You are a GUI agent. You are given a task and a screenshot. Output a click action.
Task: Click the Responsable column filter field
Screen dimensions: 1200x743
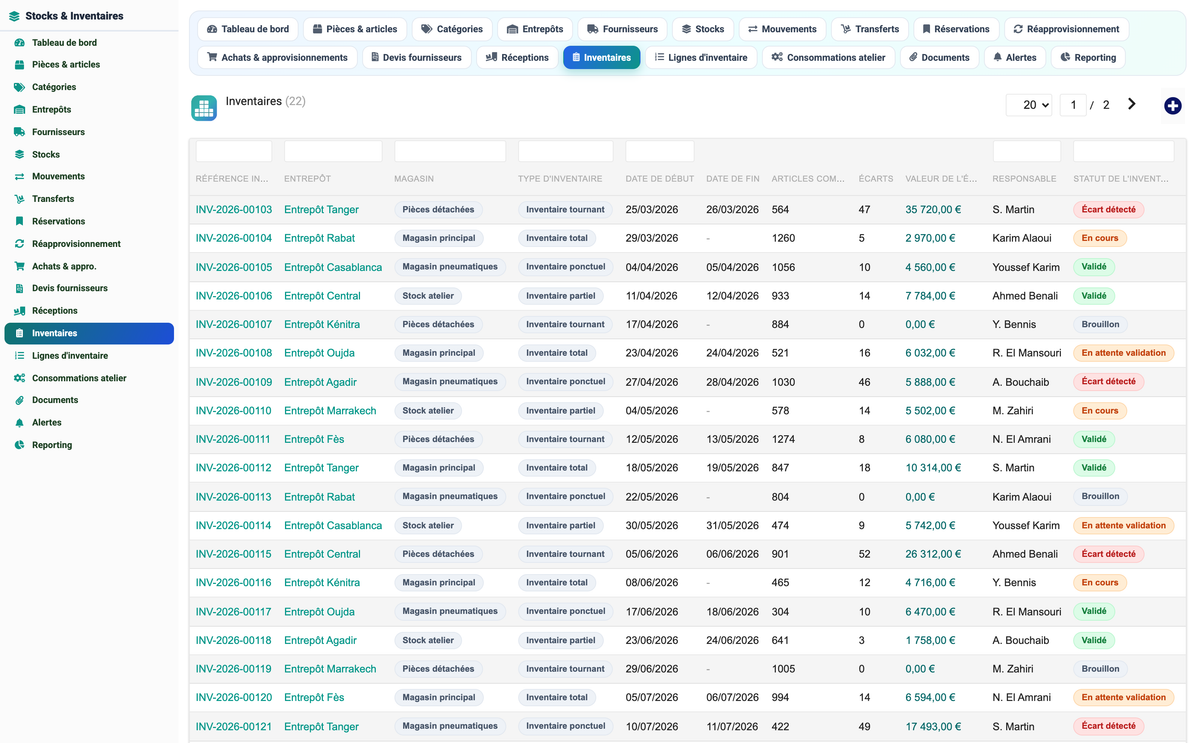tap(1027, 151)
